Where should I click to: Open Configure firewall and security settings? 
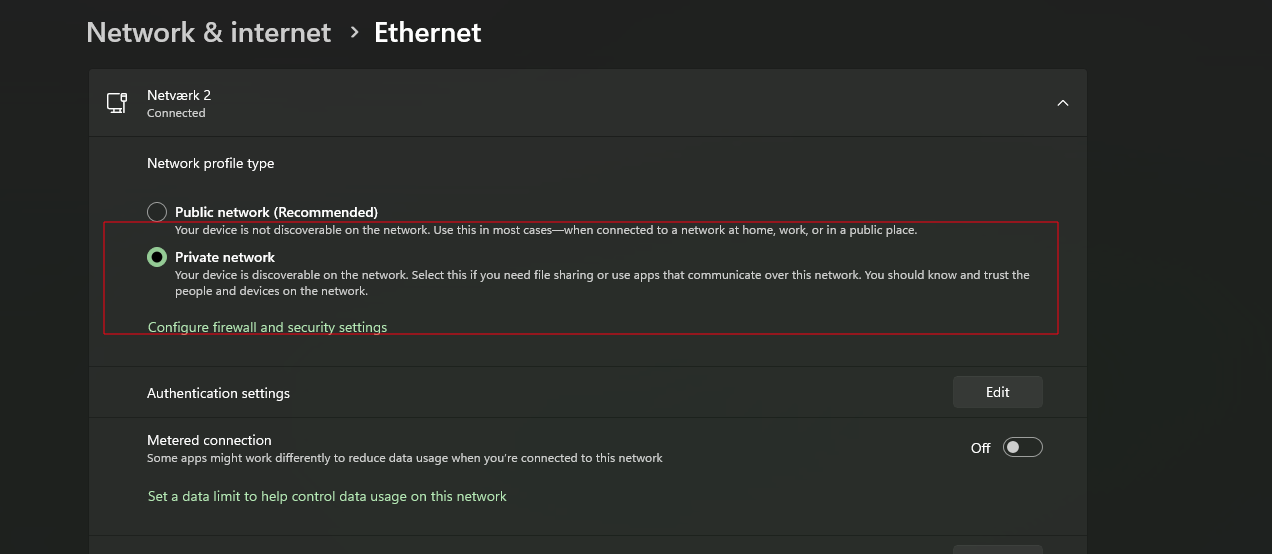267,327
